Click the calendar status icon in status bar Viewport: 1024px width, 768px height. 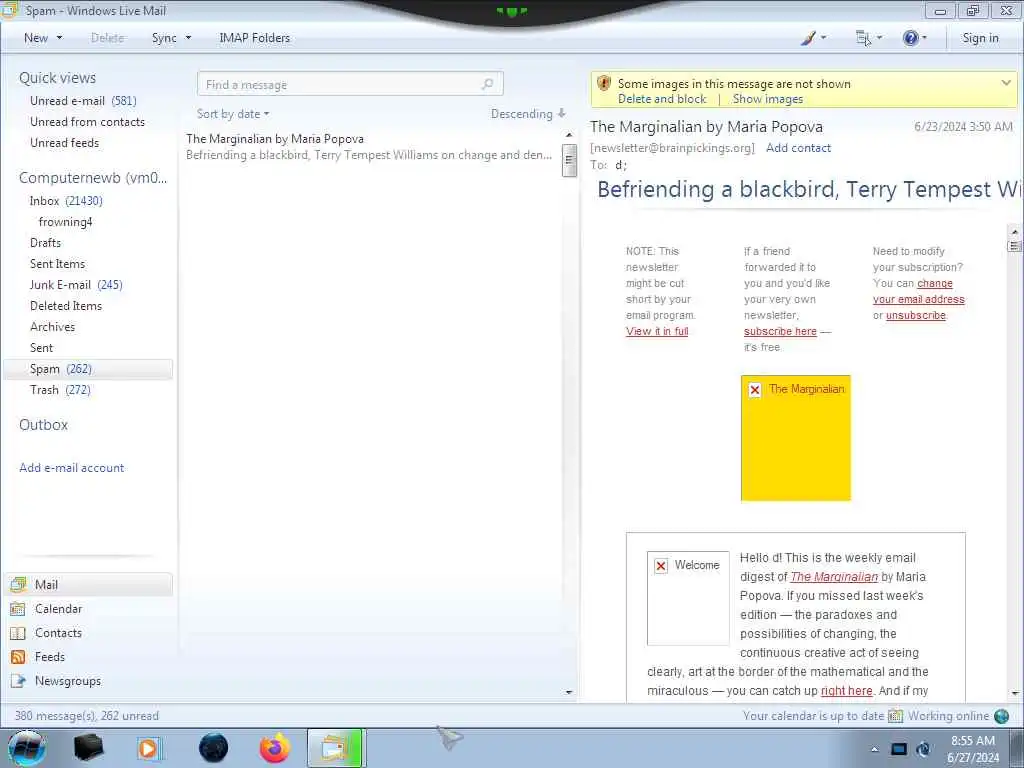[895, 716]
